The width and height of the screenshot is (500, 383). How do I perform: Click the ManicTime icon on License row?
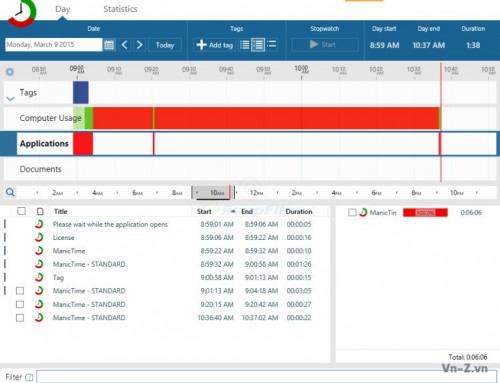pos(39,237)
